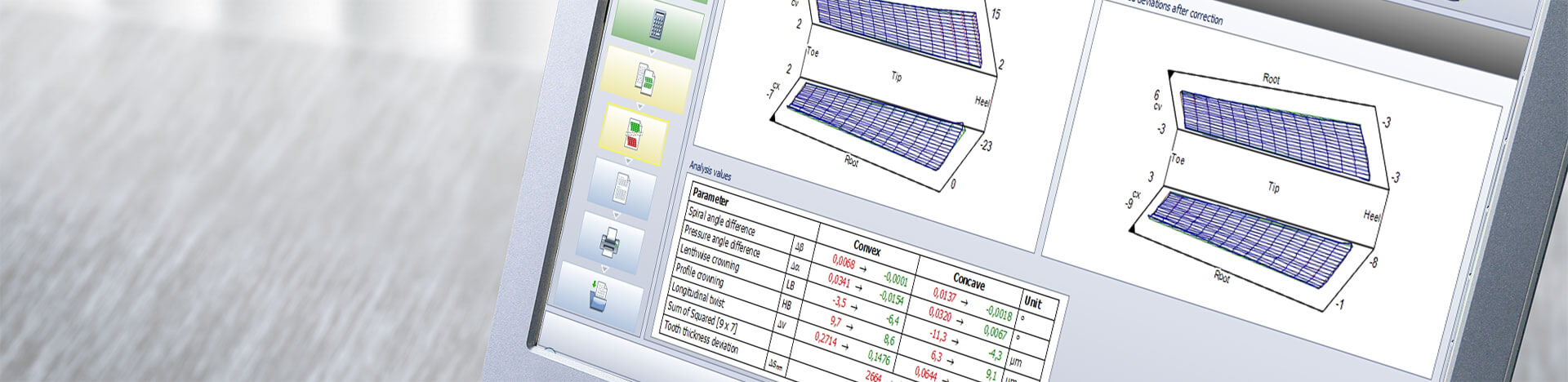This screenshot has width=1568, height=382.
Task: Click the red concave value 0,0137
Action: click(944, 295)
